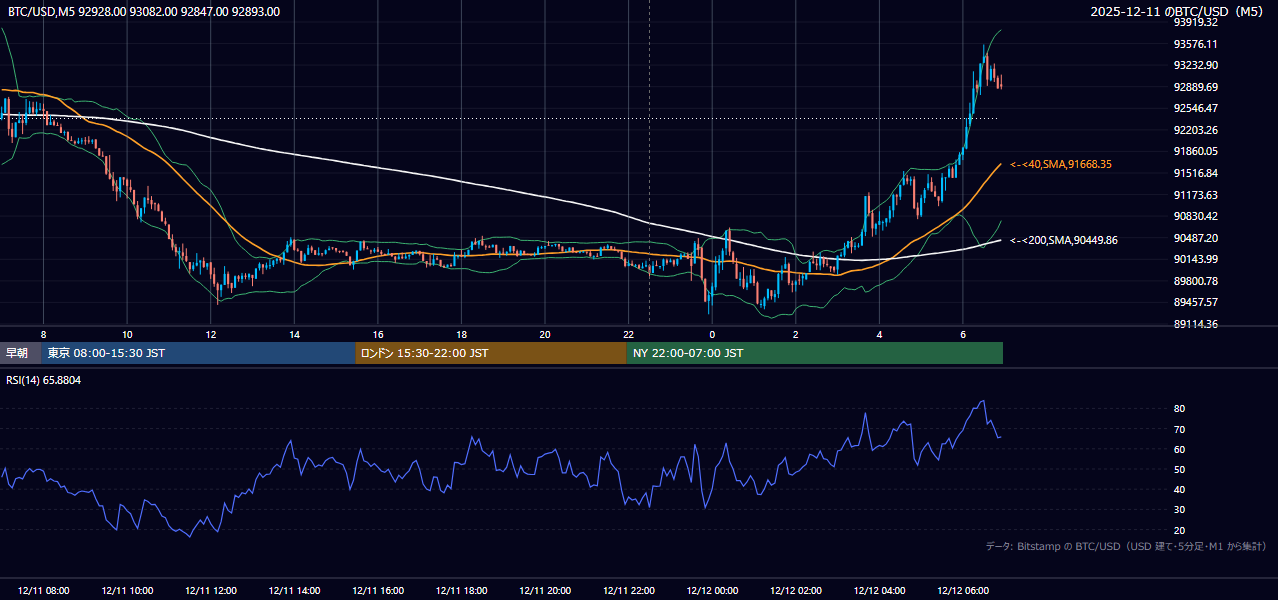Click the 90143.99 price axis label
This screenshot has height=600, width=1278.
coord(1195,259)
